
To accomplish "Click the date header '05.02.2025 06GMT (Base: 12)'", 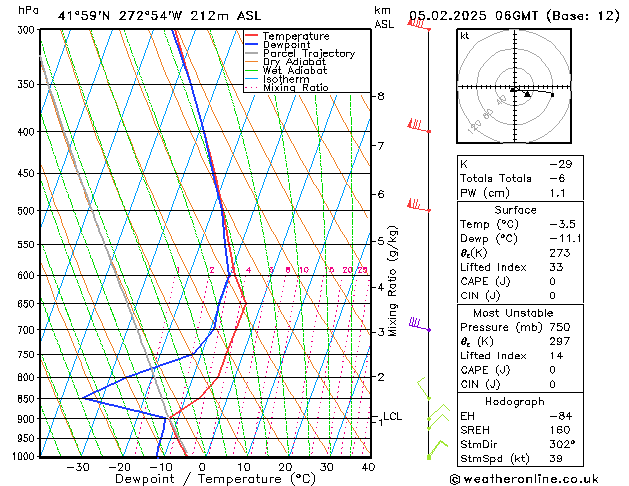I will [x=514, y=16].
